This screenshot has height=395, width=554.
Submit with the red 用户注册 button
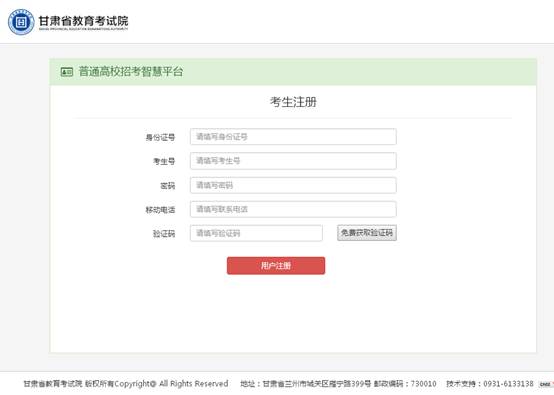[x=276, y=266]
